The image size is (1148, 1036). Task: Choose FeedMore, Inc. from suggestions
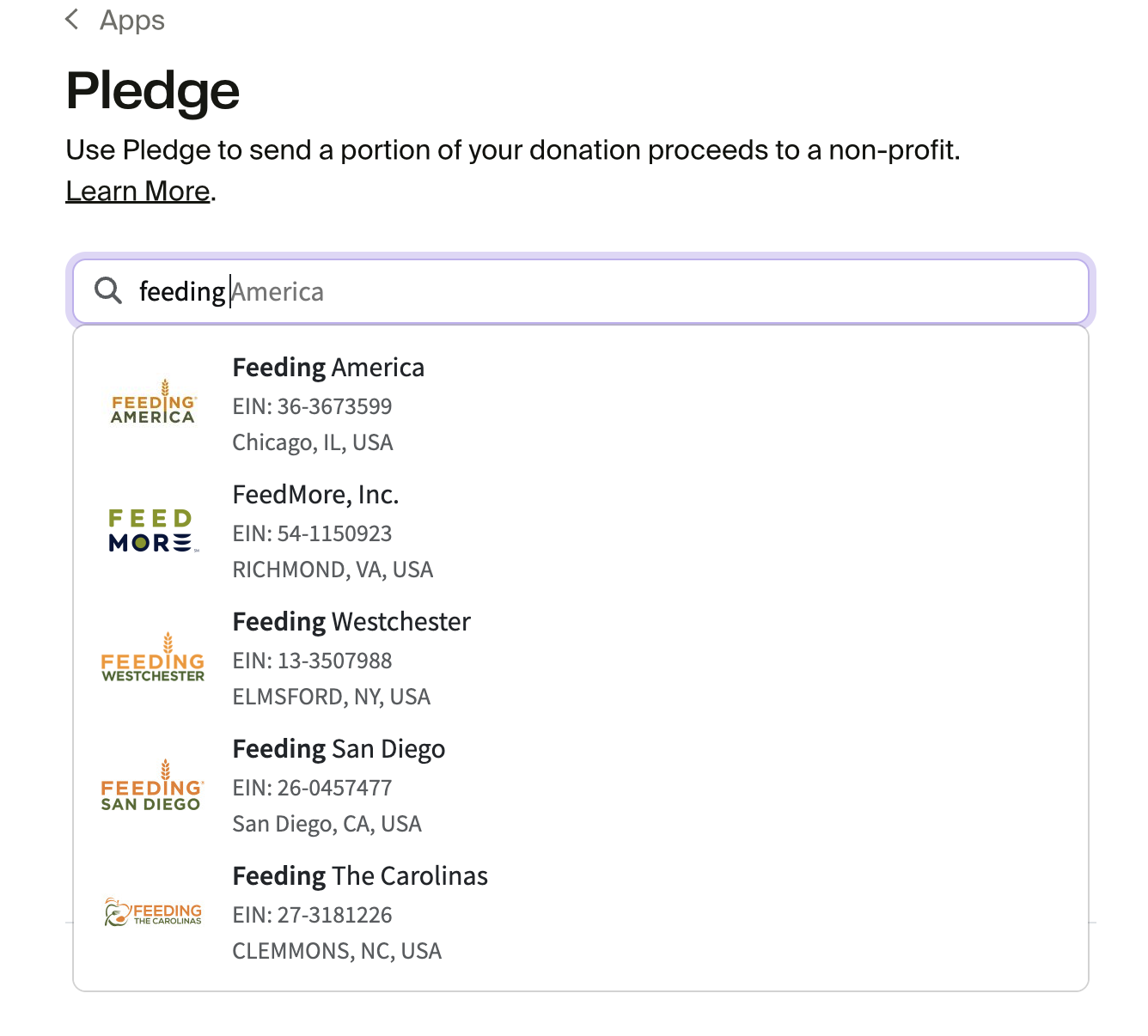[315, 495]
